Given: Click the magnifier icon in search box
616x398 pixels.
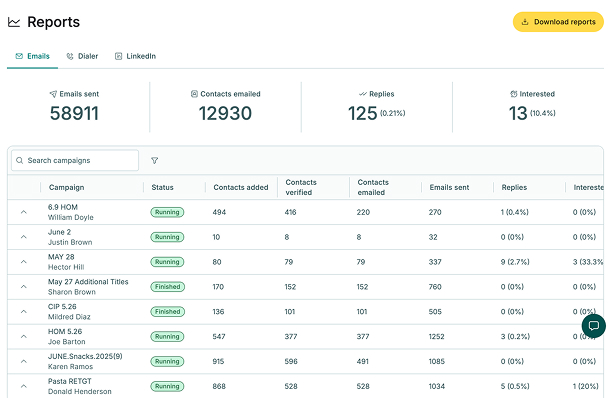Looking at the screenshot, I should (x=20, y=160).
